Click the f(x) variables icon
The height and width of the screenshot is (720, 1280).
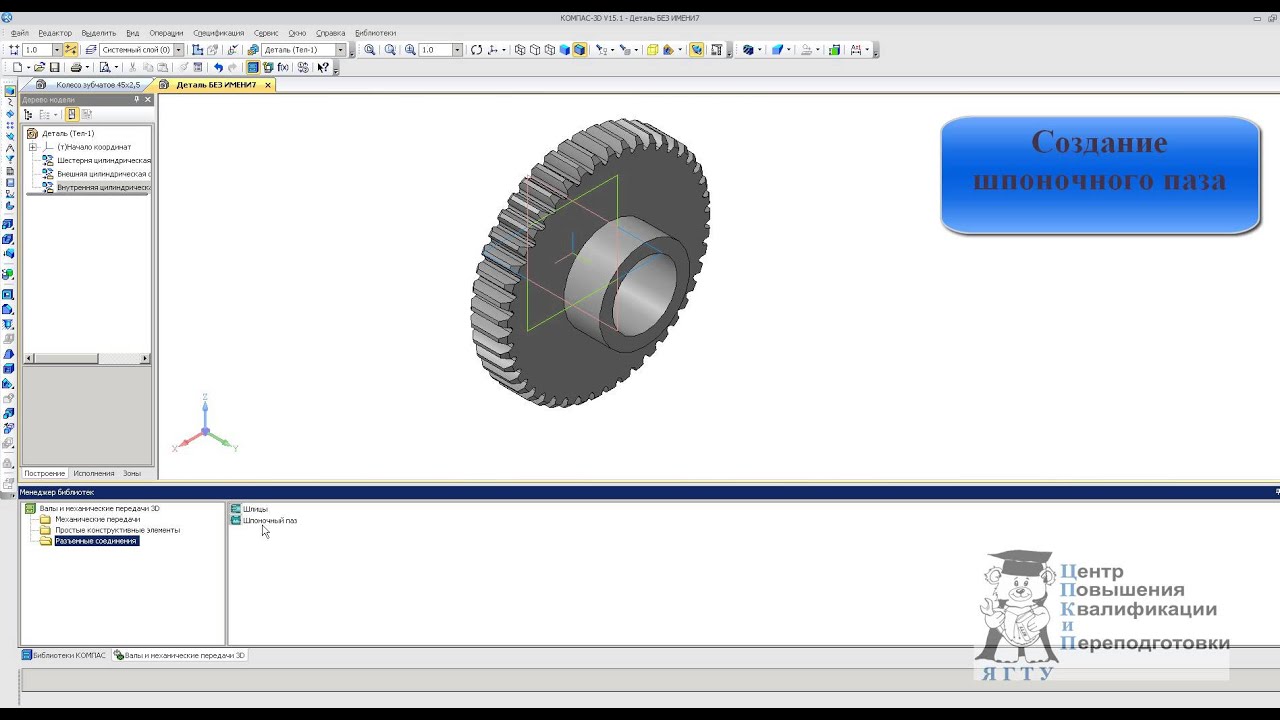(283, 67)
